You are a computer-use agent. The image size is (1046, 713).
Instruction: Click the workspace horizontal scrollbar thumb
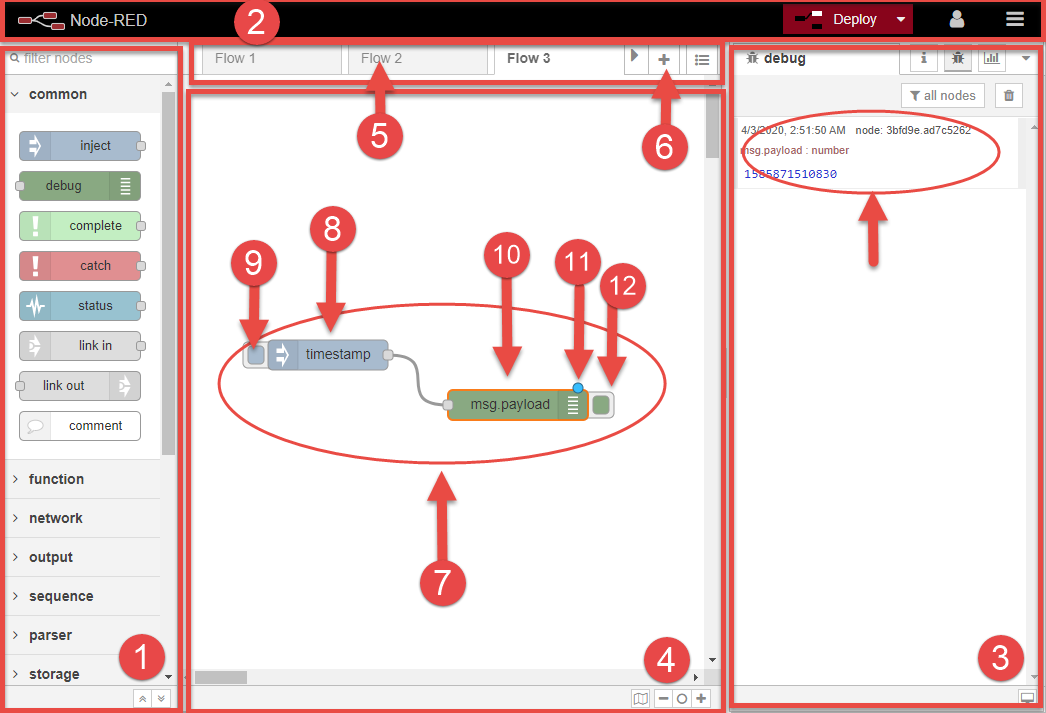221,678
